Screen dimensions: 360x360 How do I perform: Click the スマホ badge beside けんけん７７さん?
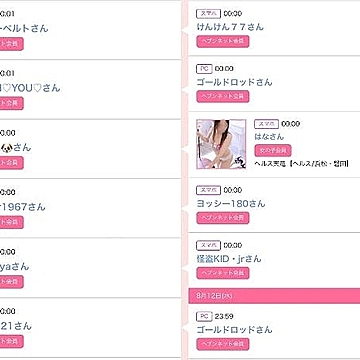(208, 14)
